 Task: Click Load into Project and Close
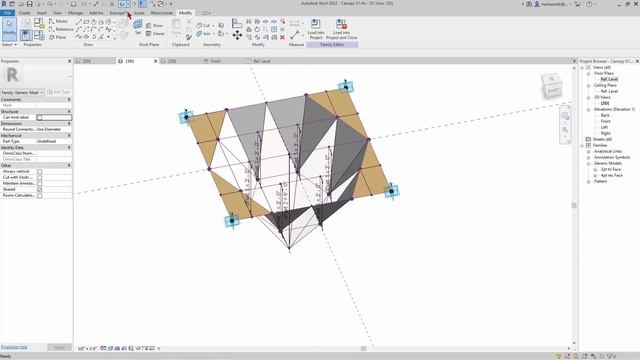point(341,29)
